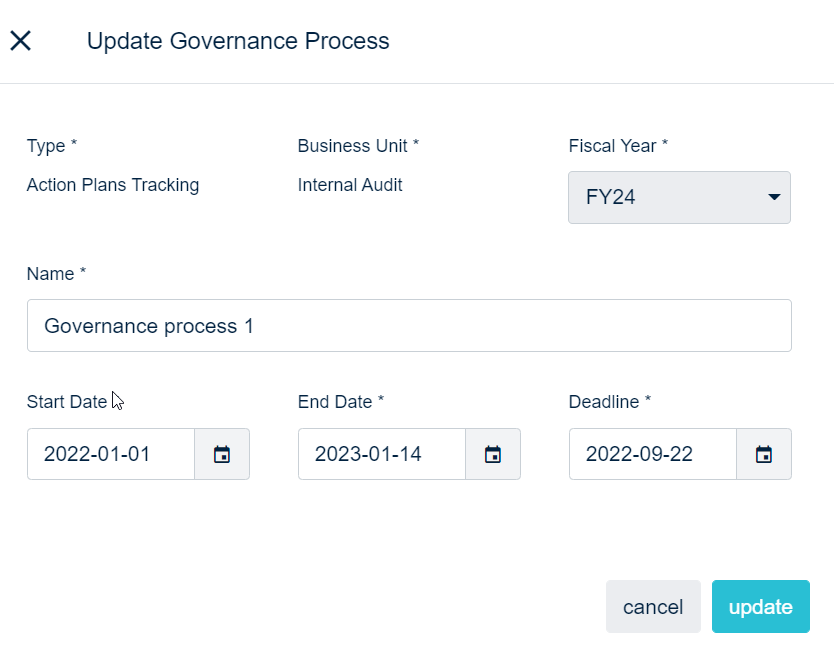Click the 'Internal Audit' business unit value
This screenshot has width=834, height=648.
click(x=350, y=185)
